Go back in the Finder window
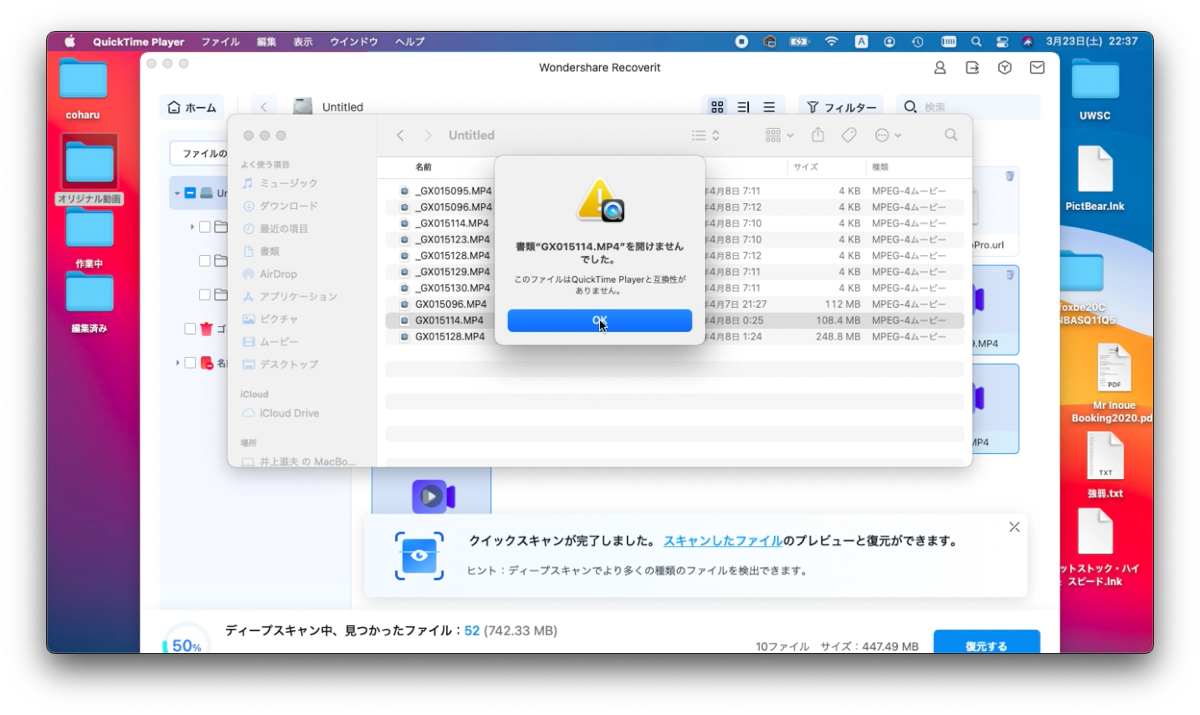1200x715 pixels. (x=400, y=135)
